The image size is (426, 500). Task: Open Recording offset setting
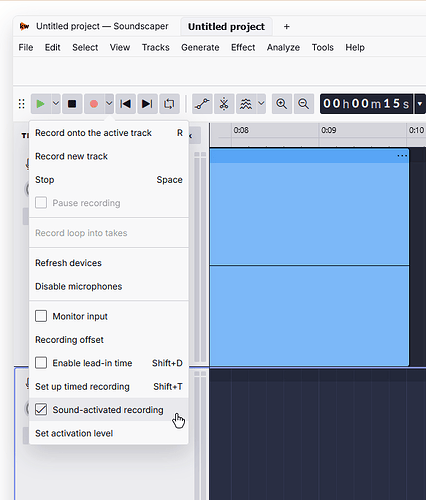(x=109, y=340)
